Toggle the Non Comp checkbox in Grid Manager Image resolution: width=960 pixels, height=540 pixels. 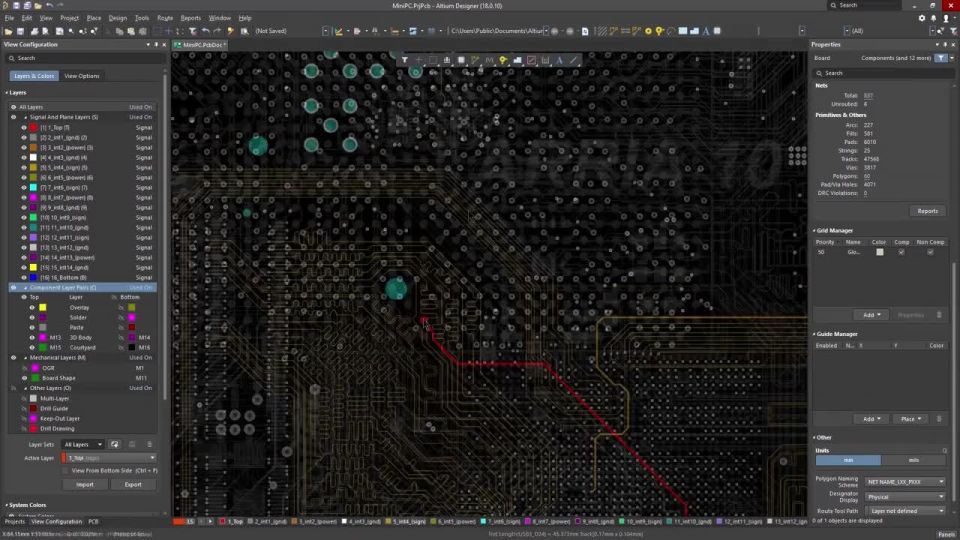930,252
